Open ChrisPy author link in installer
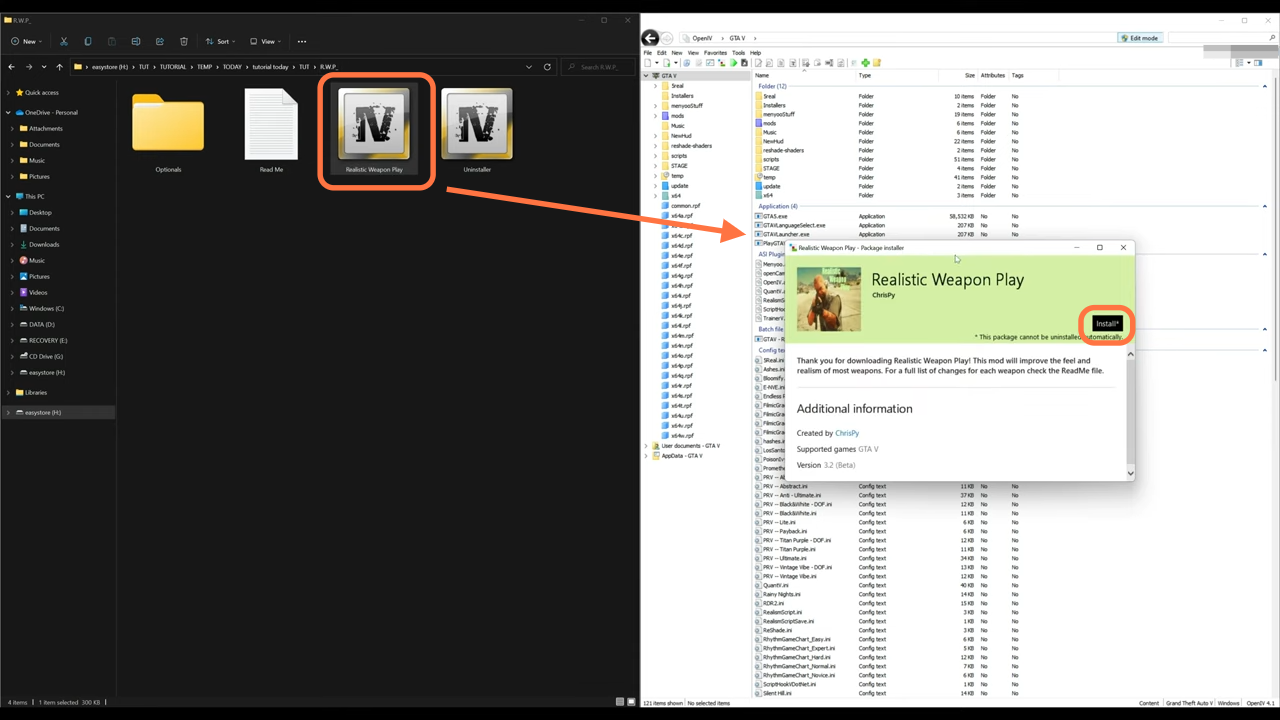The image size is (1280, 720). coord(846,433)
